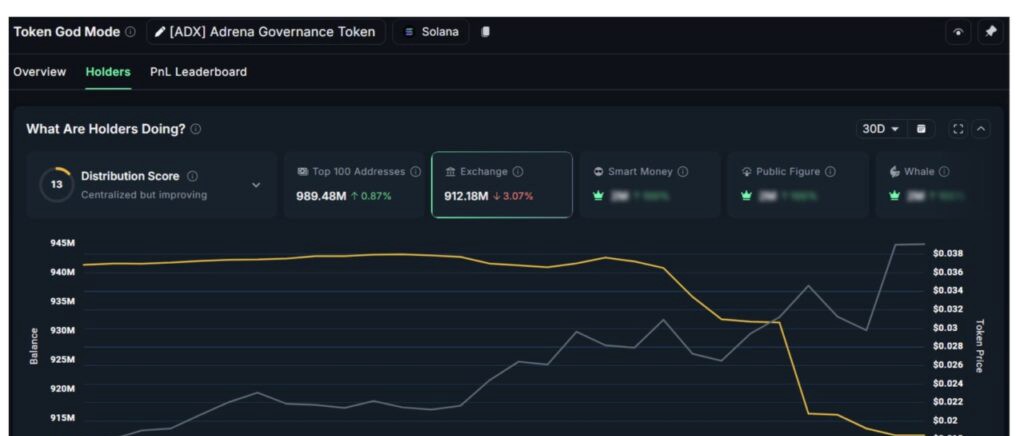Viewport: 1024px width, 436px height.
Task: Click the 945M balance axis label
Action: tap(63, 243)
